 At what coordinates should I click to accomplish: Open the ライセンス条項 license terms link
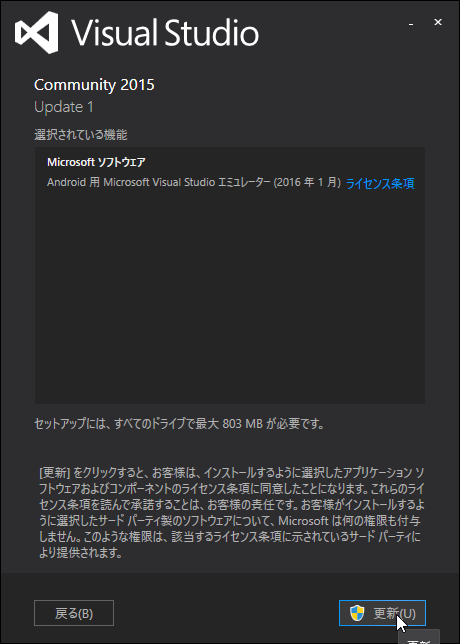[x=380, y=183]
